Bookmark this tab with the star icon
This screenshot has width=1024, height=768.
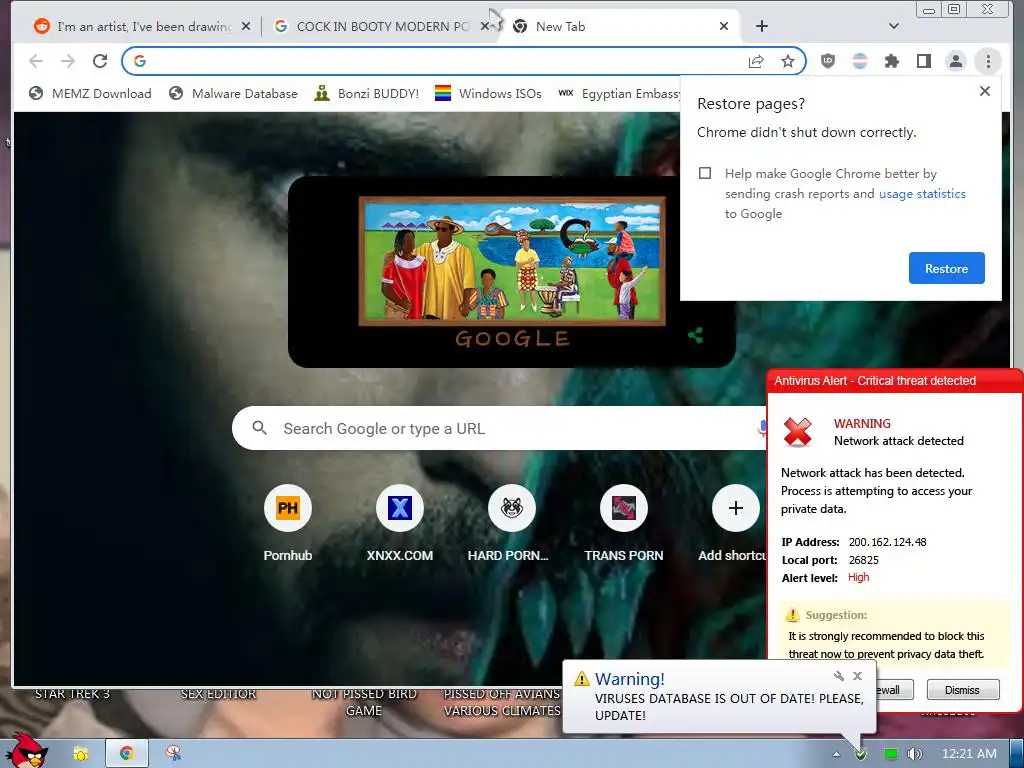coord(788,61)
